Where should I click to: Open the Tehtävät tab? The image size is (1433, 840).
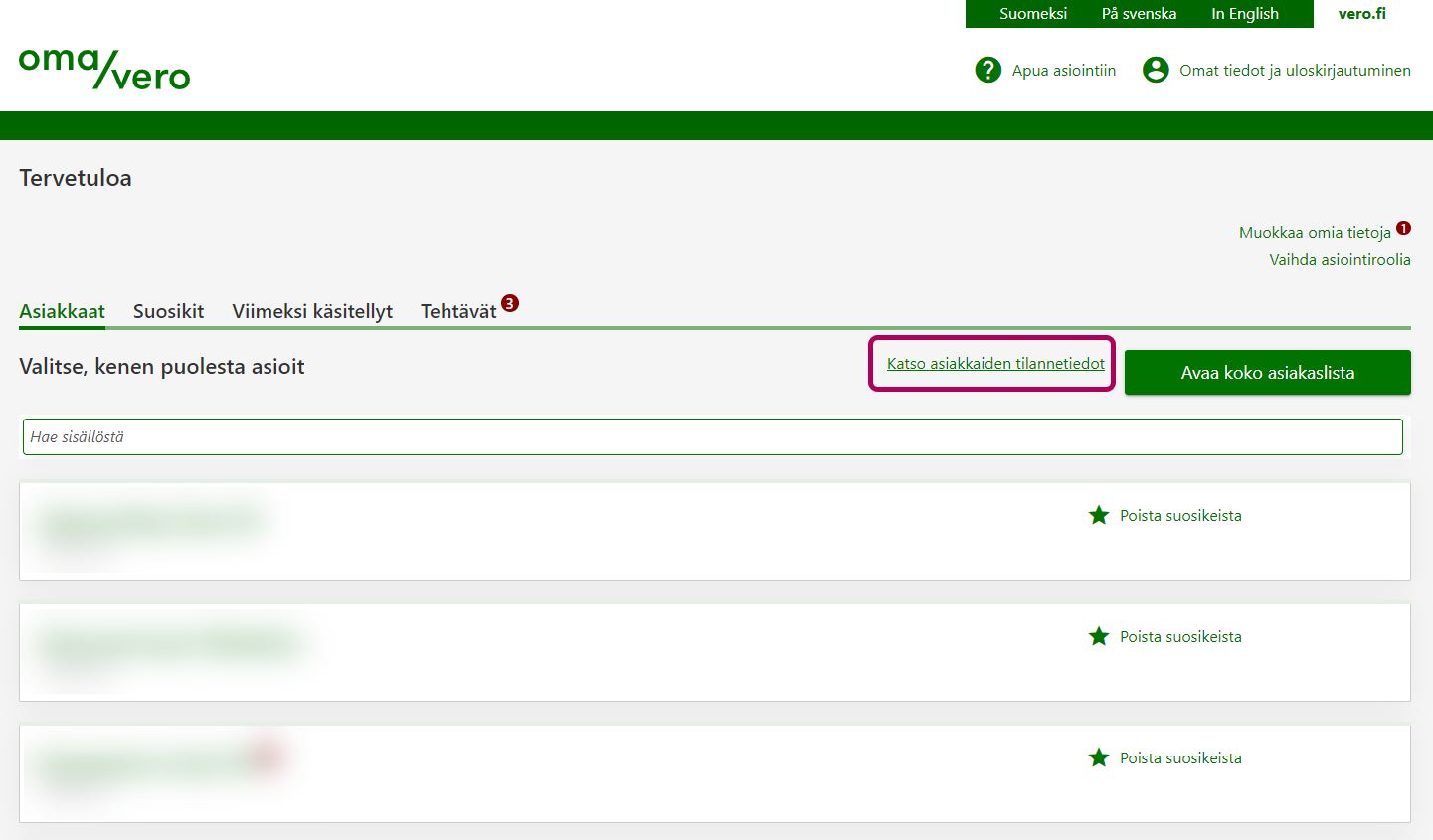click(x=458, y=311)
